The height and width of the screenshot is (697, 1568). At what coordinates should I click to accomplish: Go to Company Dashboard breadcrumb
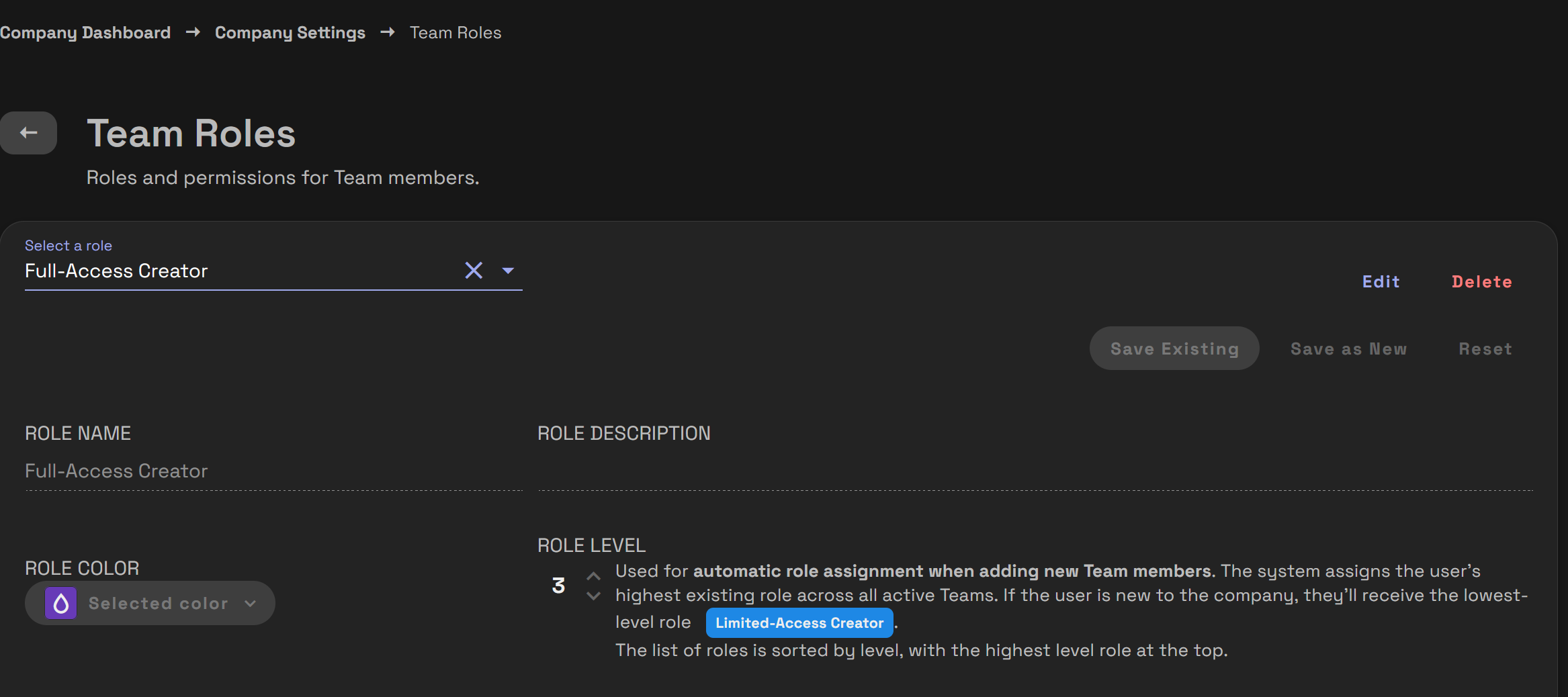(x=85, y=32)
